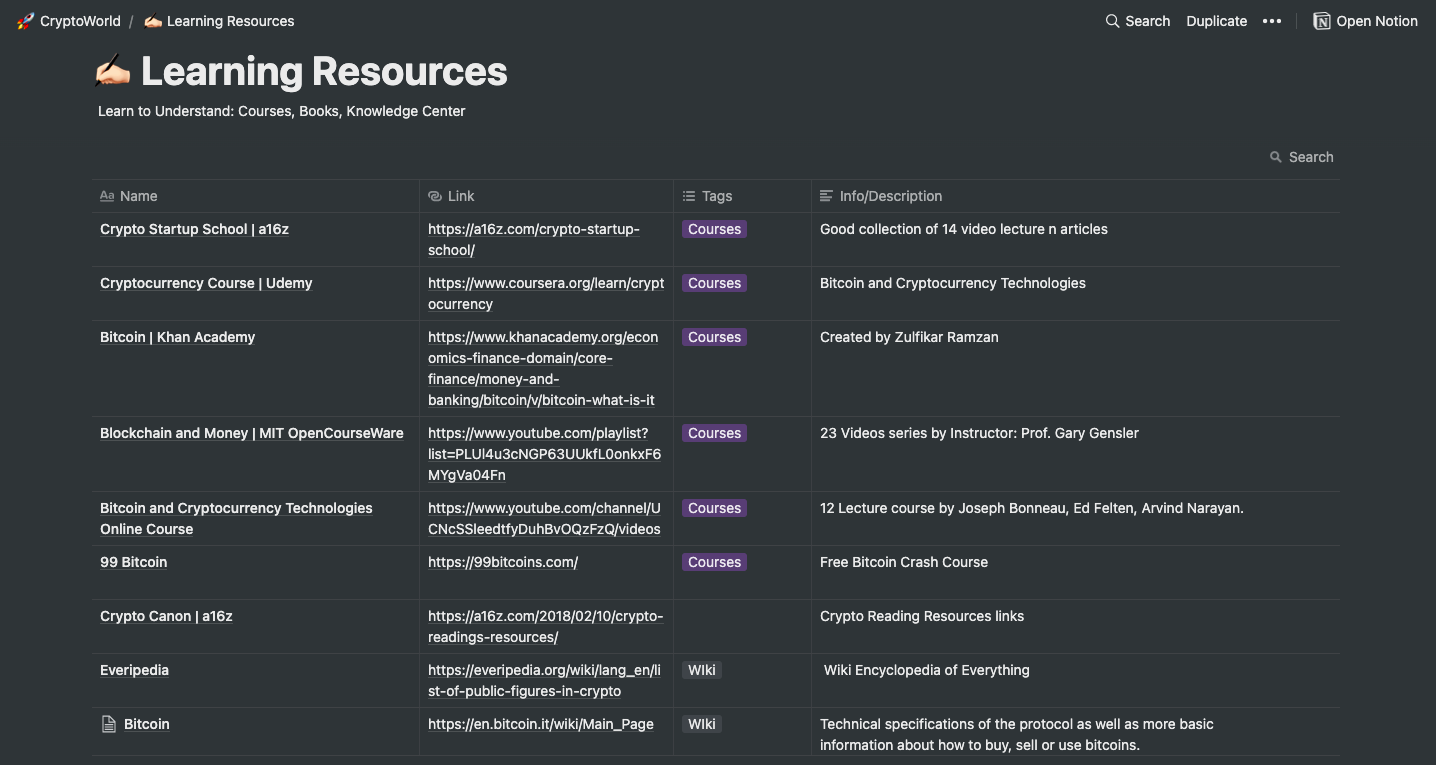Open the Link column header menu
This screenshot has height=765, width=1436.
(460, 196)
